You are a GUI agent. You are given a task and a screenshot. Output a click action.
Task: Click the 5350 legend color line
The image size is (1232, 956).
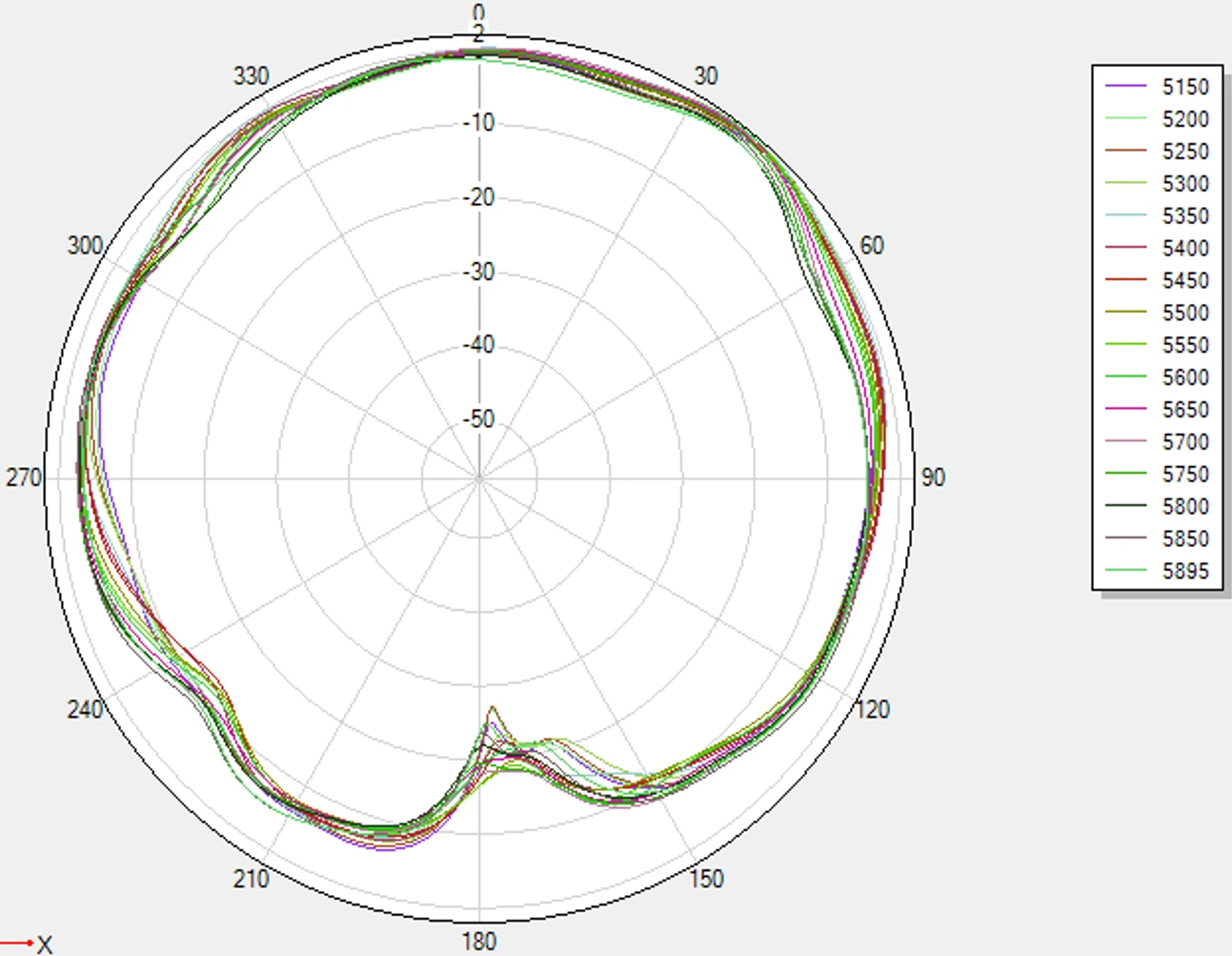pos(1125,216)
